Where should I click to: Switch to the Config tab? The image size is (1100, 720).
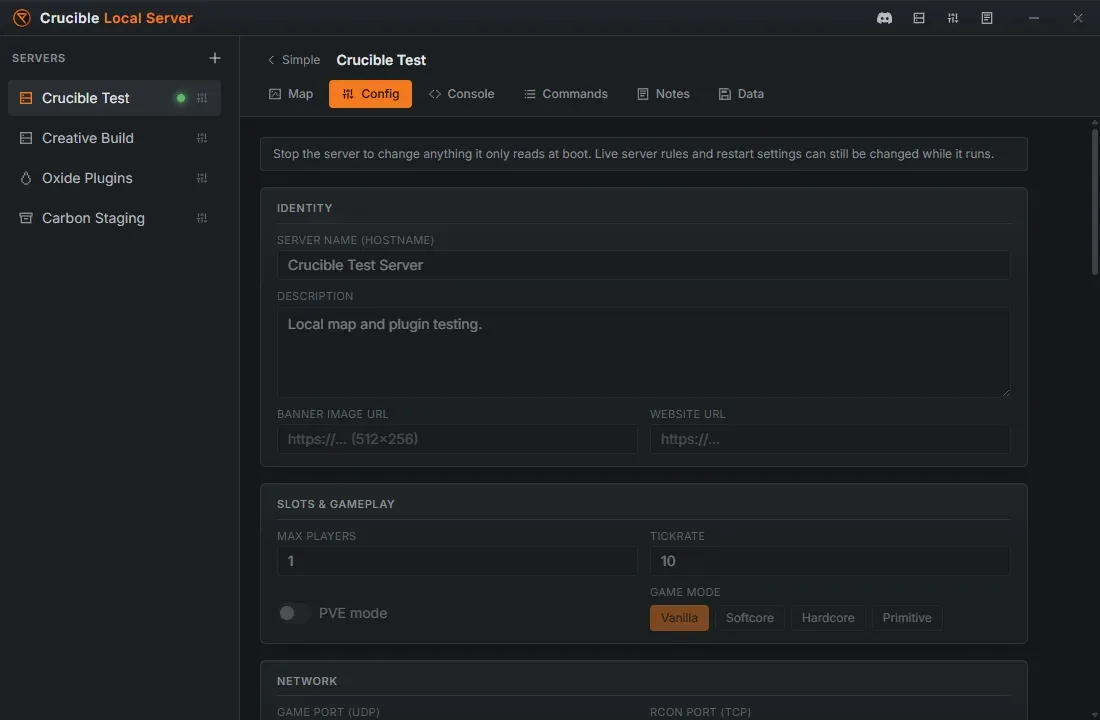pyautogui.click(x=370, y=94)
